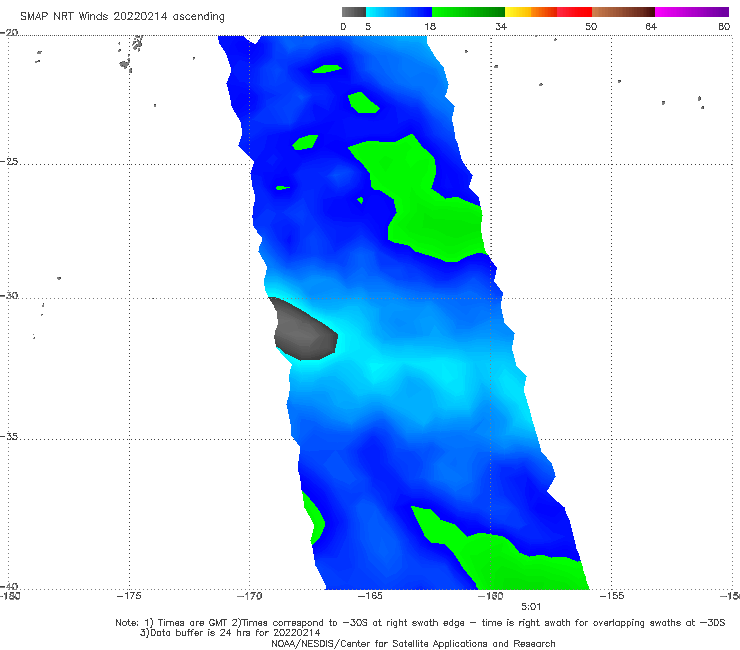This screenshot has width=740, height=650.
Task: Select the red segment of the colorbar
Action: coord(574,12)
